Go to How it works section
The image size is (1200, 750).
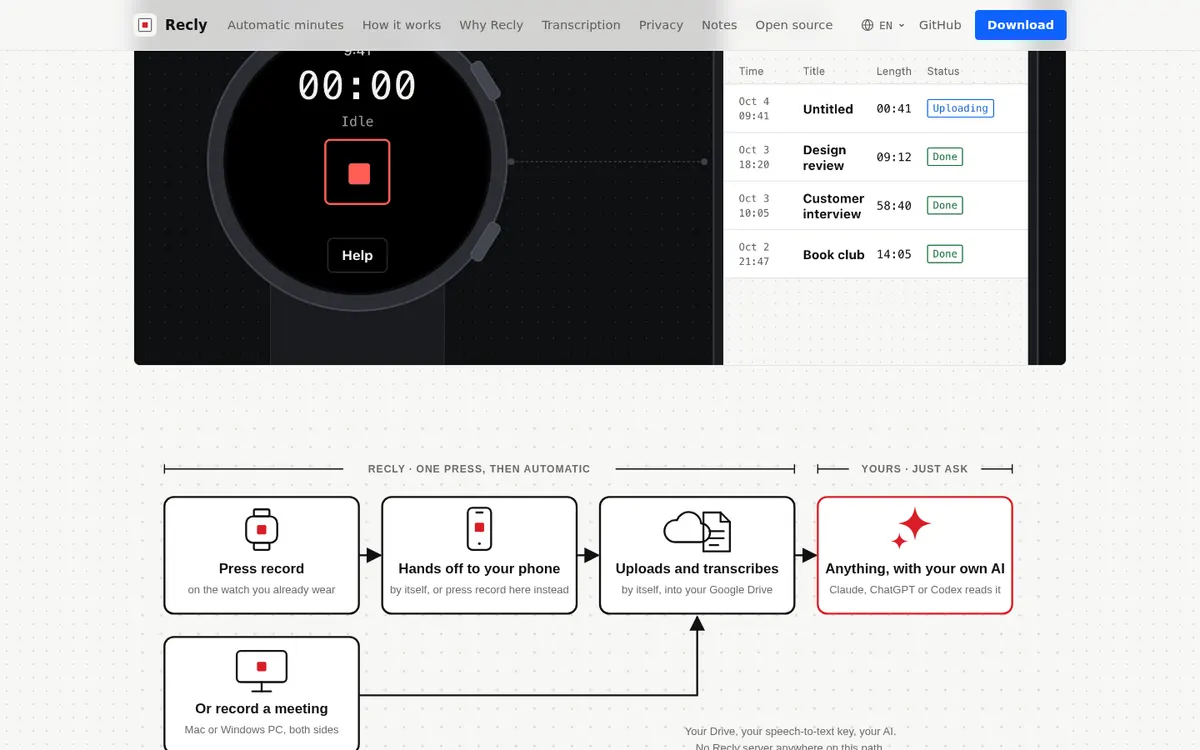coord(401,25)
